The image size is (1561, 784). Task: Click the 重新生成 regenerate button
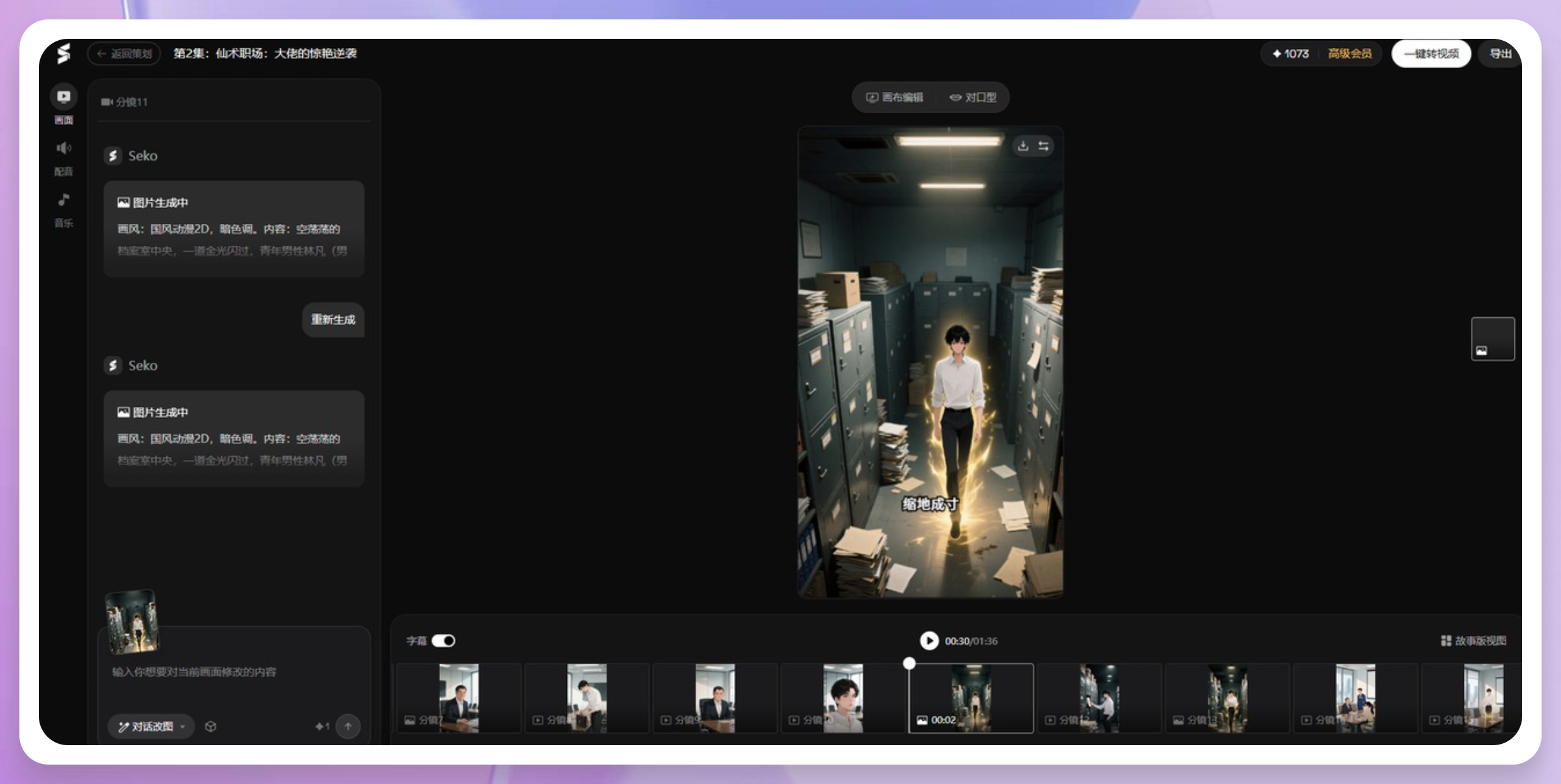333,320
